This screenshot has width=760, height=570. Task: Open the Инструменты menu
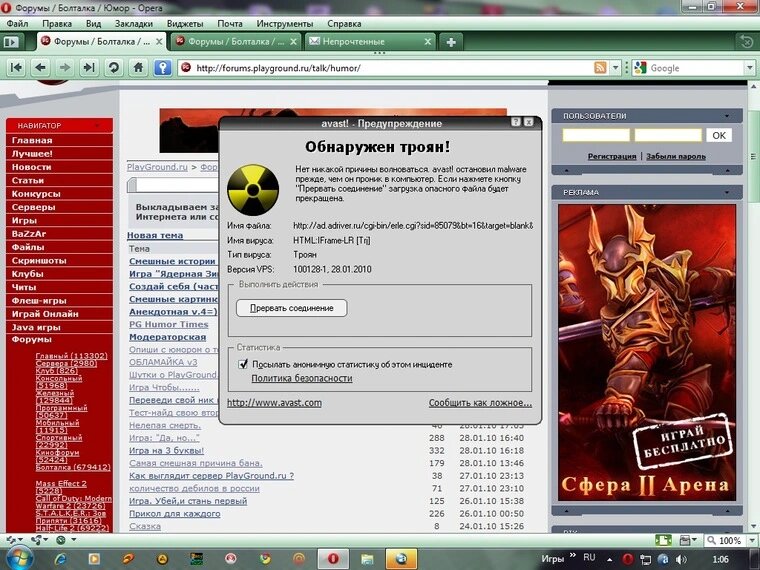(285, 24)
